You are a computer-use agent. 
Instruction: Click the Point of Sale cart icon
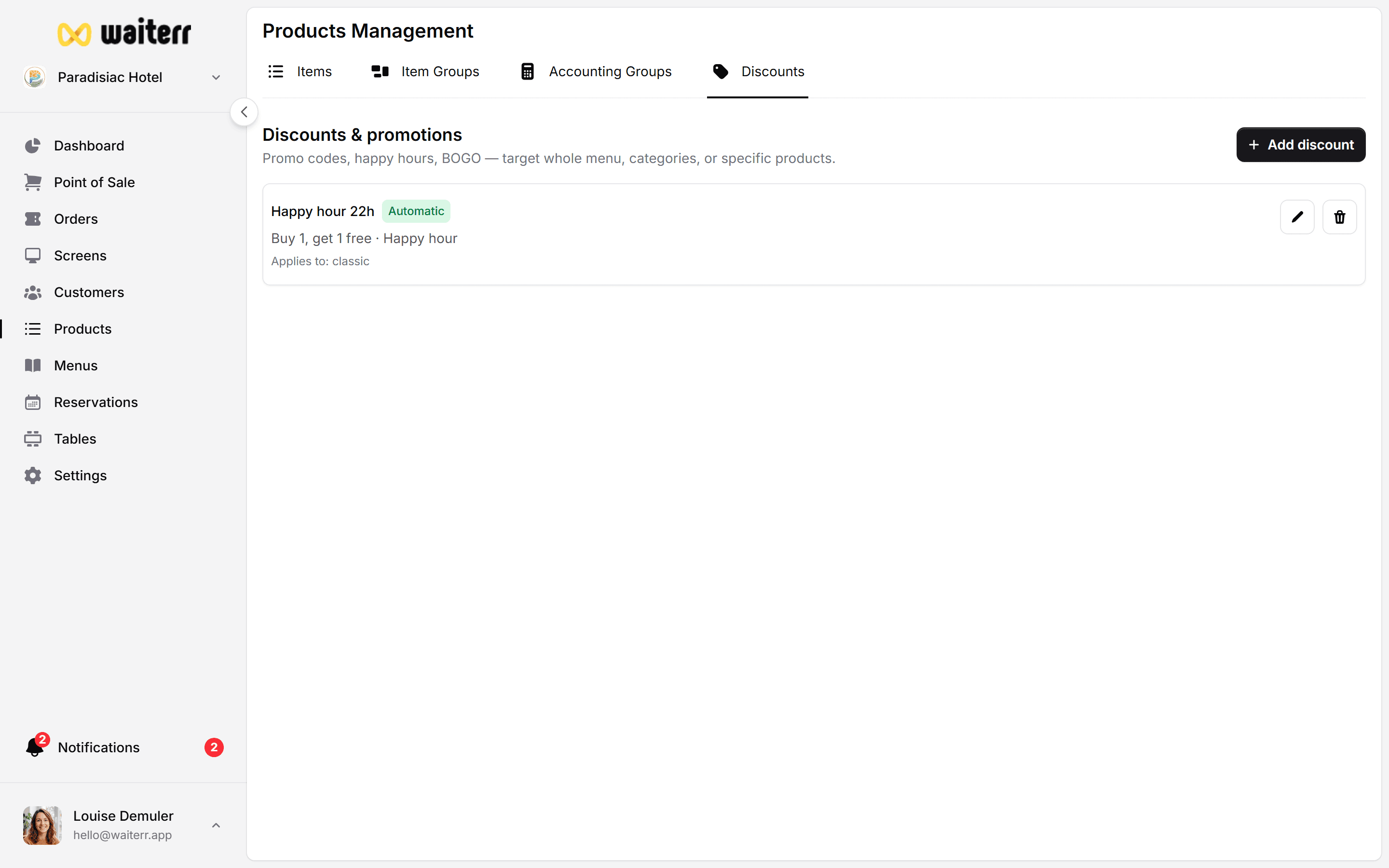(x=33, y=183)
